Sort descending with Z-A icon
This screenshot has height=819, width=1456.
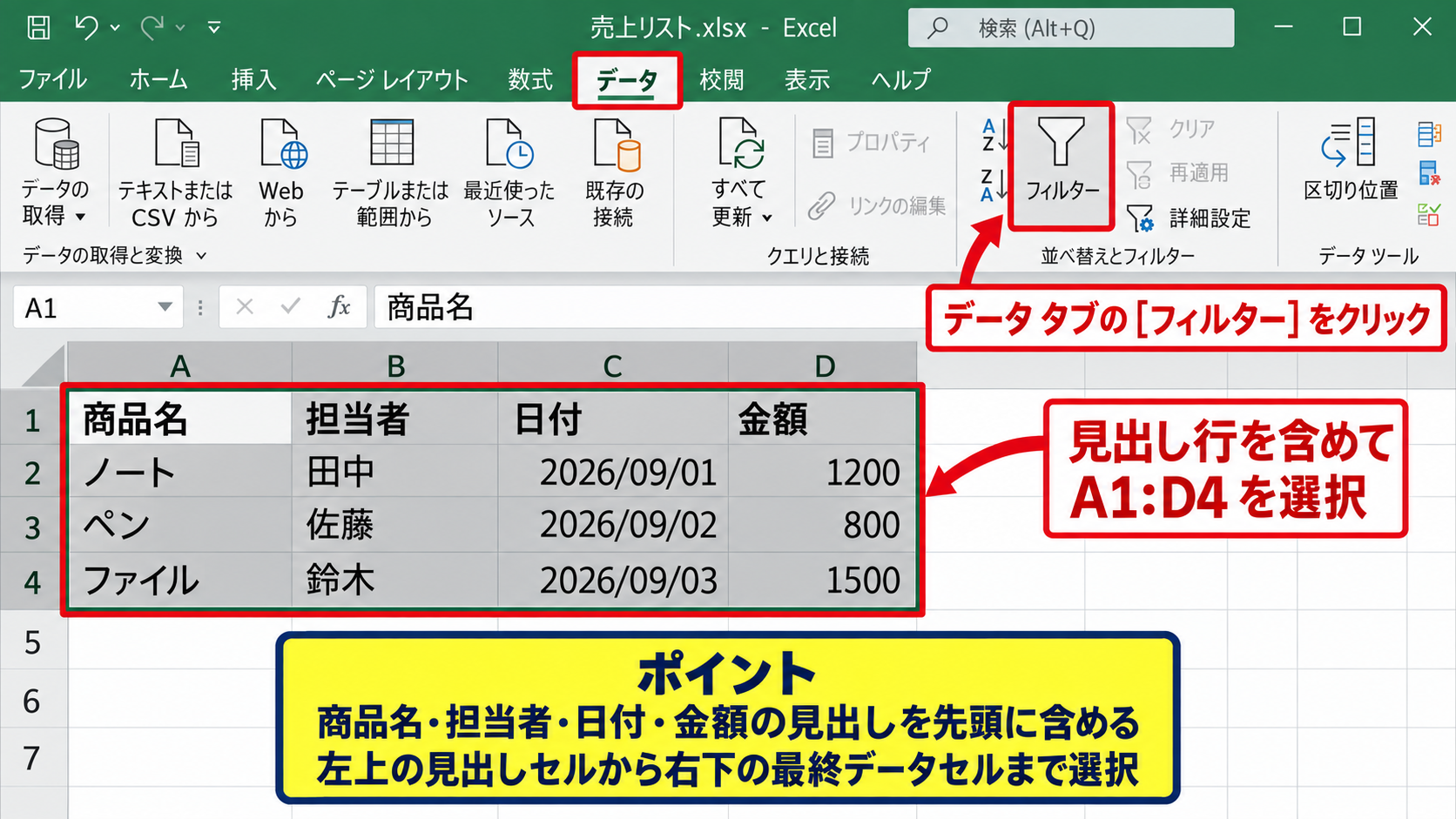click(x=994, y=185)
